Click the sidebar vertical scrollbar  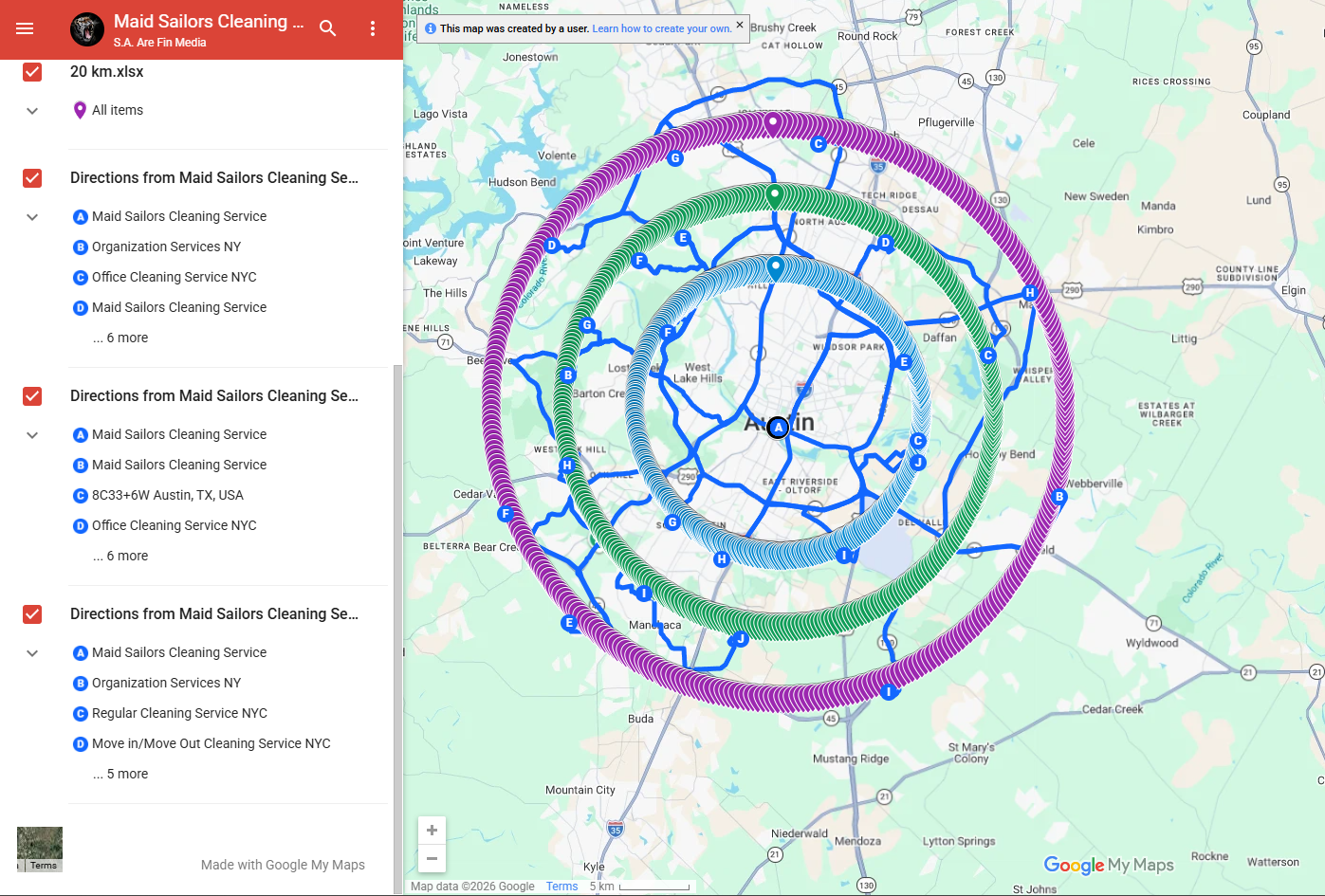397,628
